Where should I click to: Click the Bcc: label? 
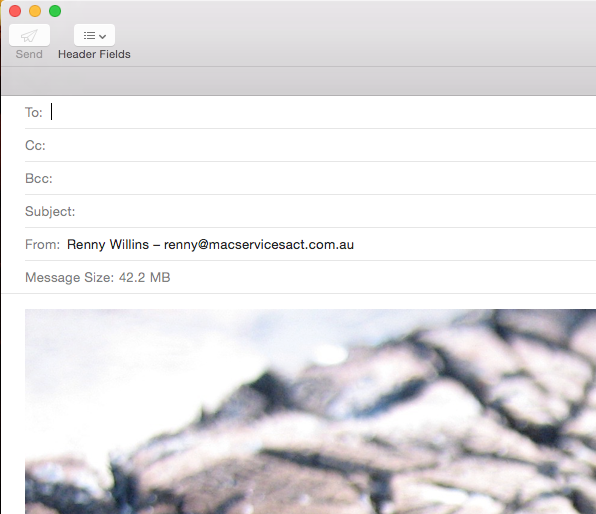click(x=39, y=179)
